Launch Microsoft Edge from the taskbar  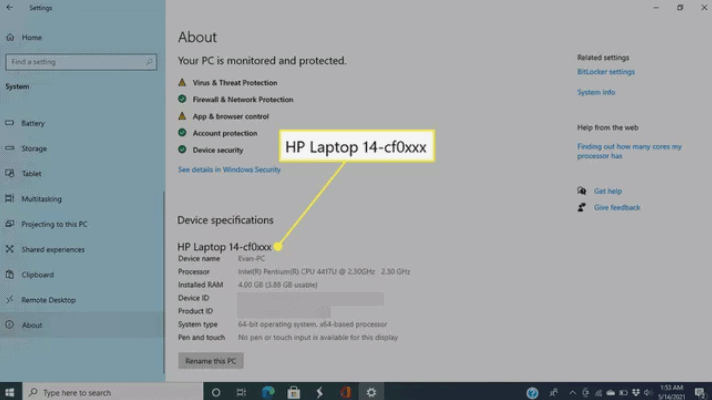268,392
